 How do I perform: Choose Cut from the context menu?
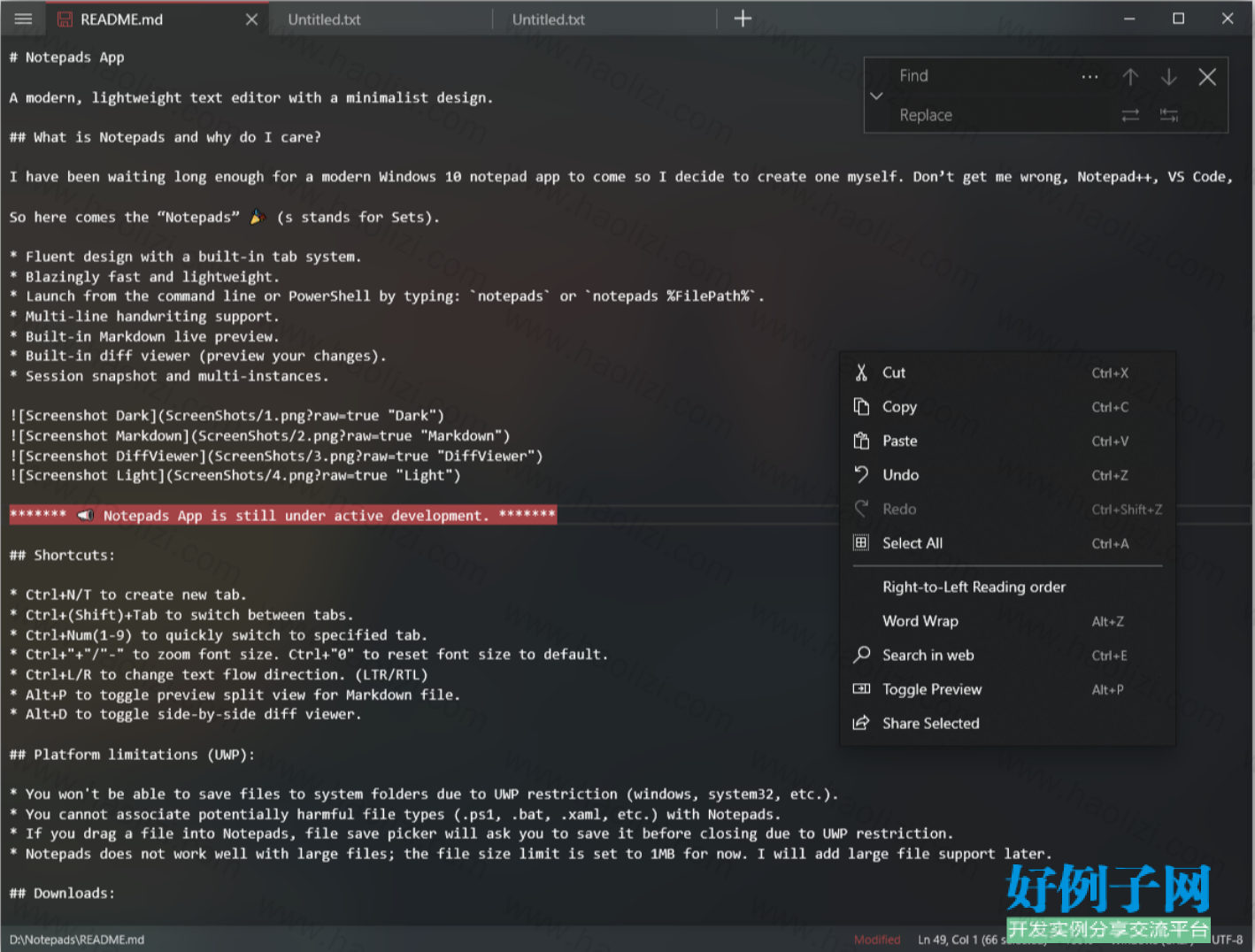click(1008, 372)
